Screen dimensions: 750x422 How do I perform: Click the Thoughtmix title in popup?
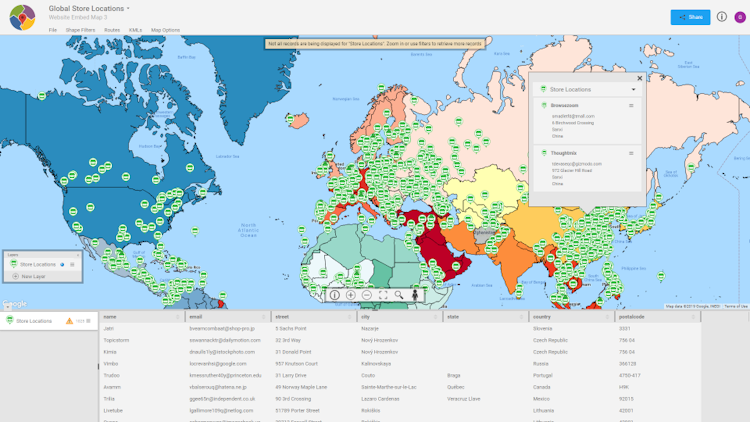tap(563, 153)
